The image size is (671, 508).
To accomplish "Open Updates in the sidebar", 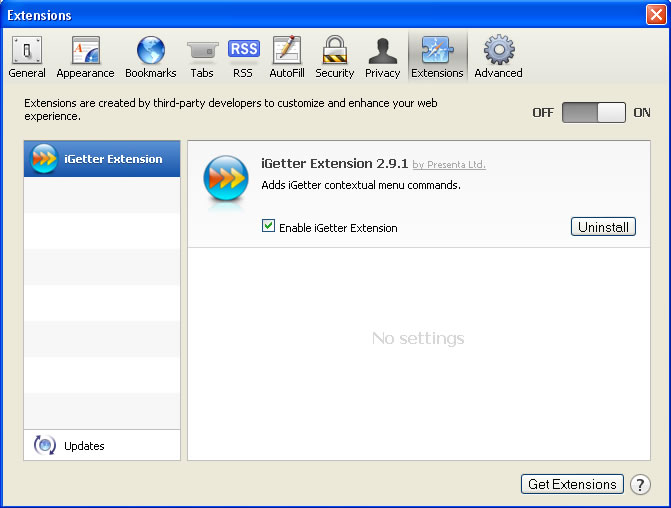I will click(102, 446).
